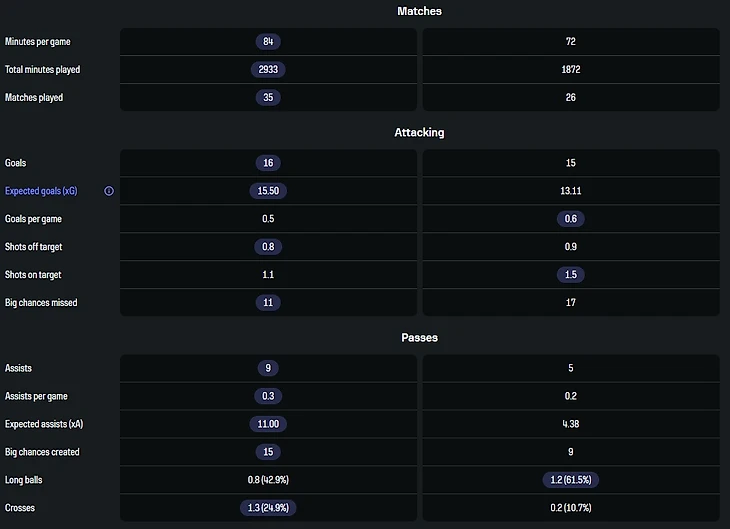Click the Matches section heading
Screen dimensions: 730x529
click(419, 11)
